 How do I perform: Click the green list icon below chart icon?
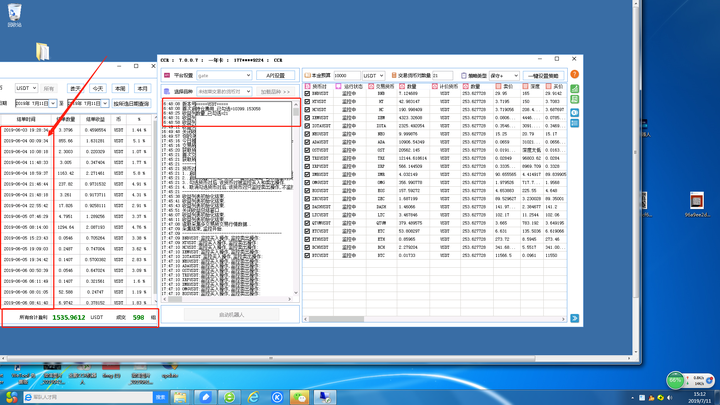[574, 99]
